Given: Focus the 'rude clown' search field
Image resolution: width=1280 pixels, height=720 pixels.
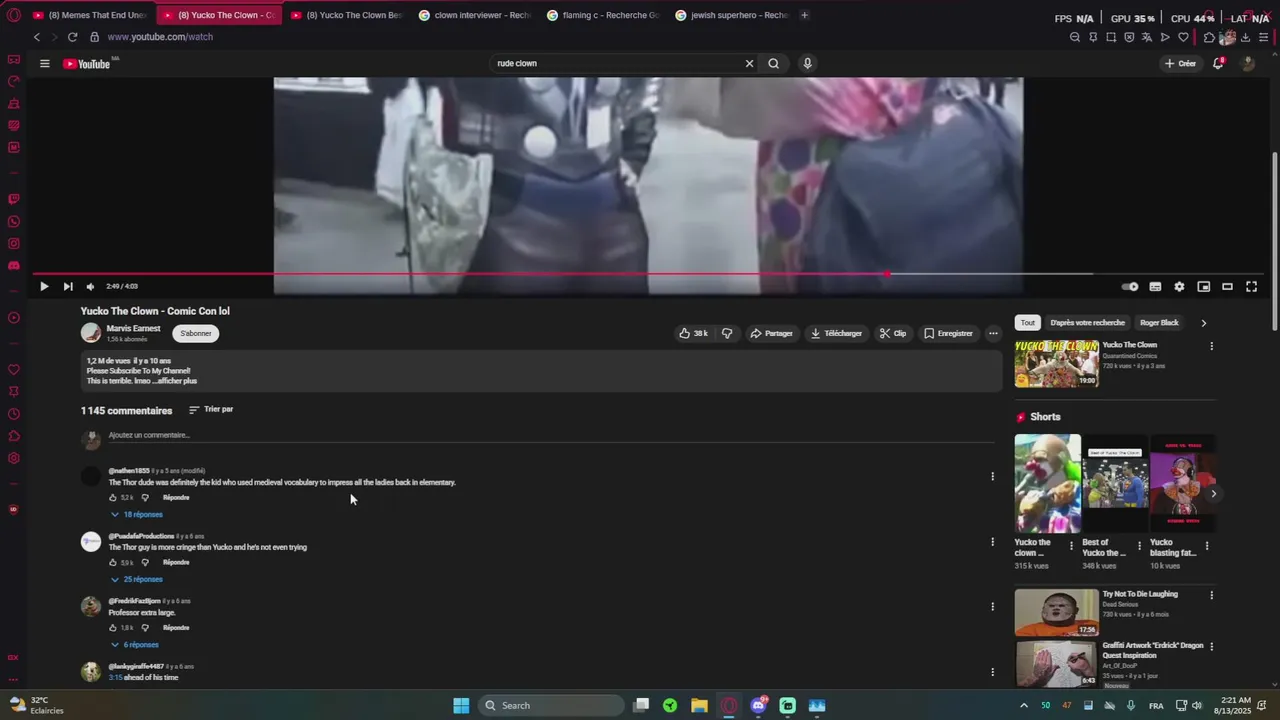Looking at the screenshot, I should [x=615, y=63].
